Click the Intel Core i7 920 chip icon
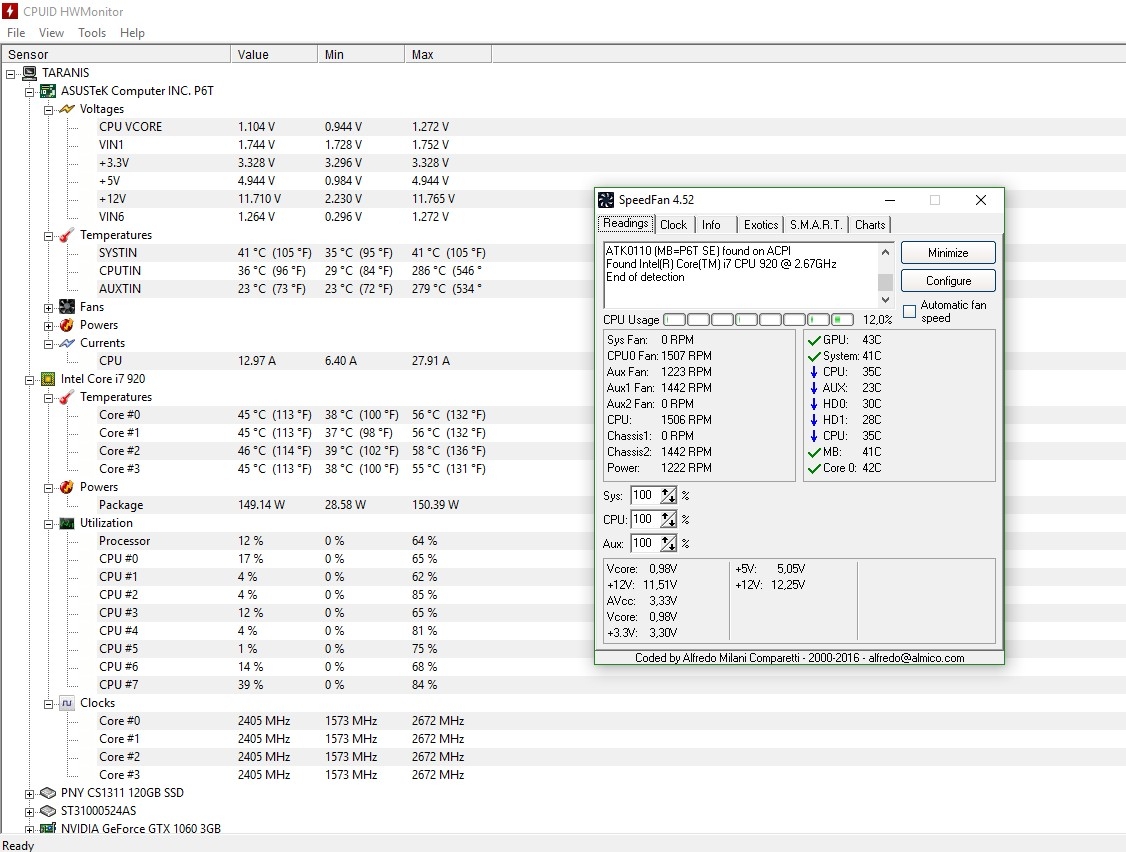1126x852 pixels. click(x=48, y=379)
